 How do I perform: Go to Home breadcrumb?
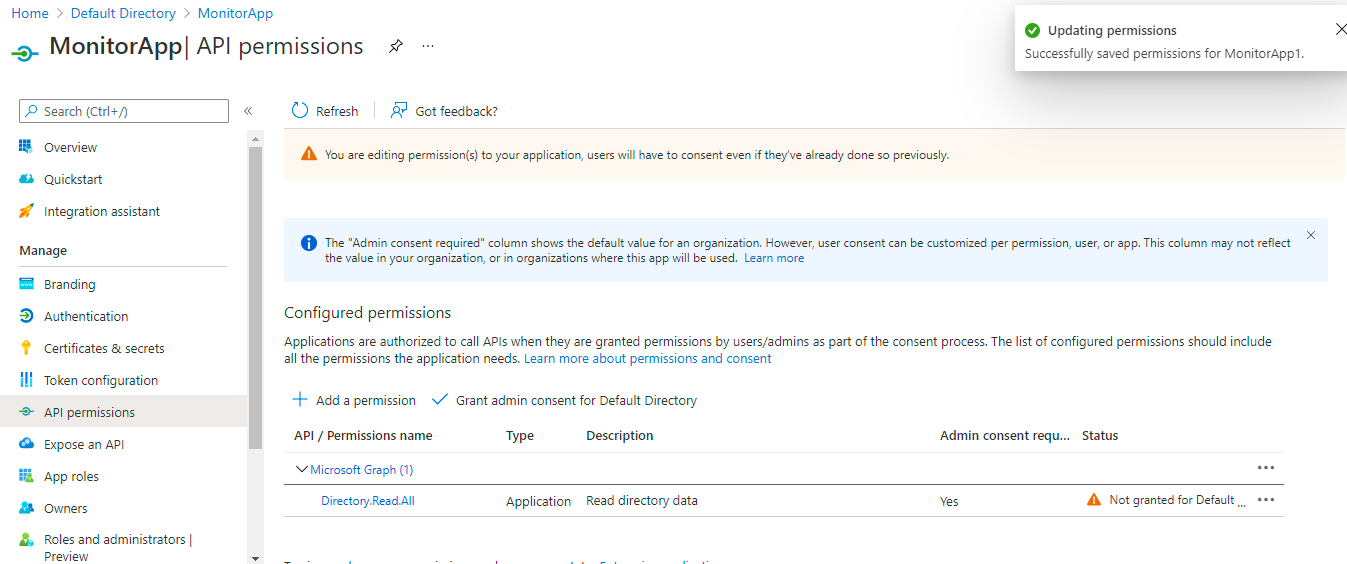[30, 13]
